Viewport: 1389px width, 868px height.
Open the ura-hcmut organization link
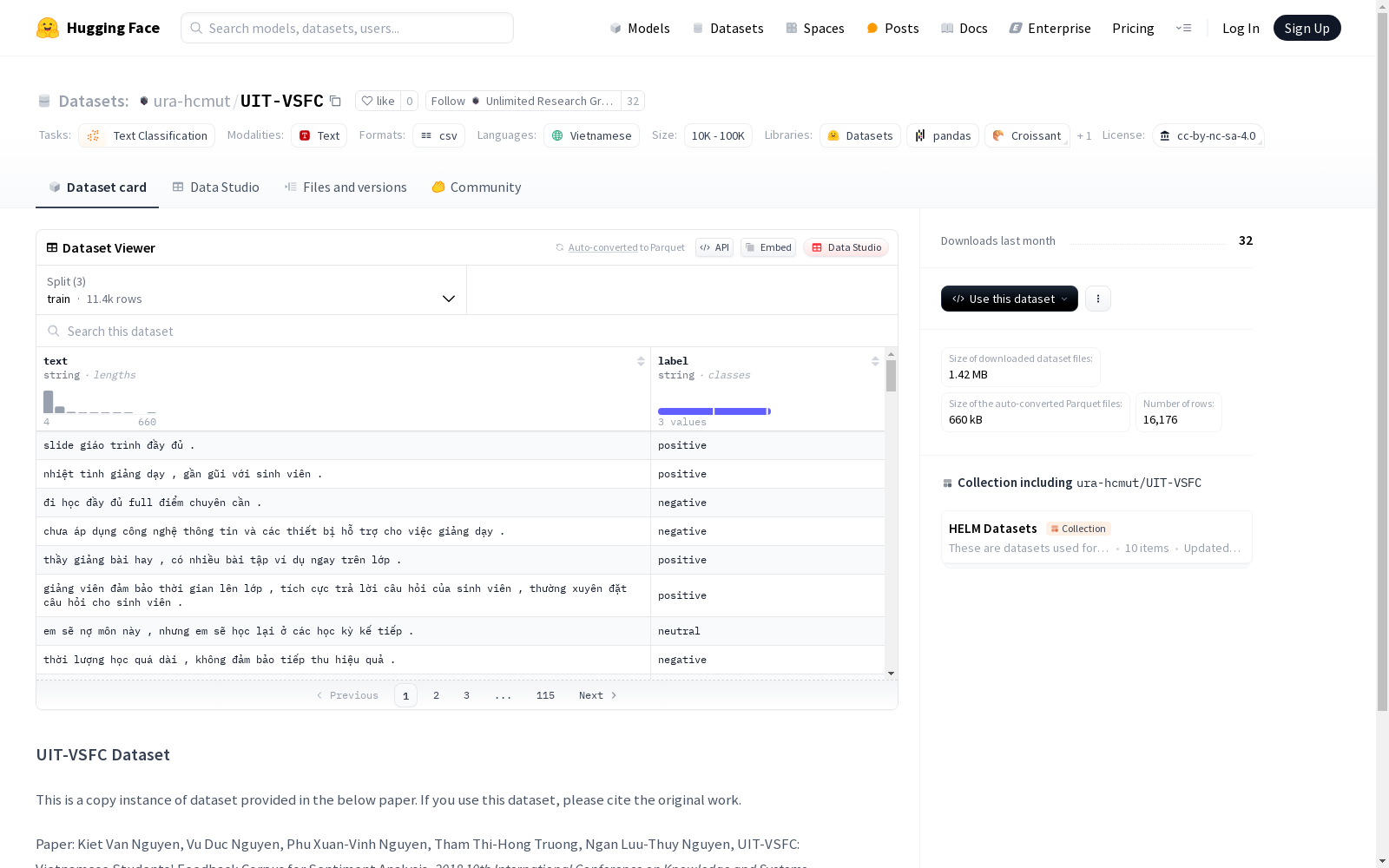192,101
